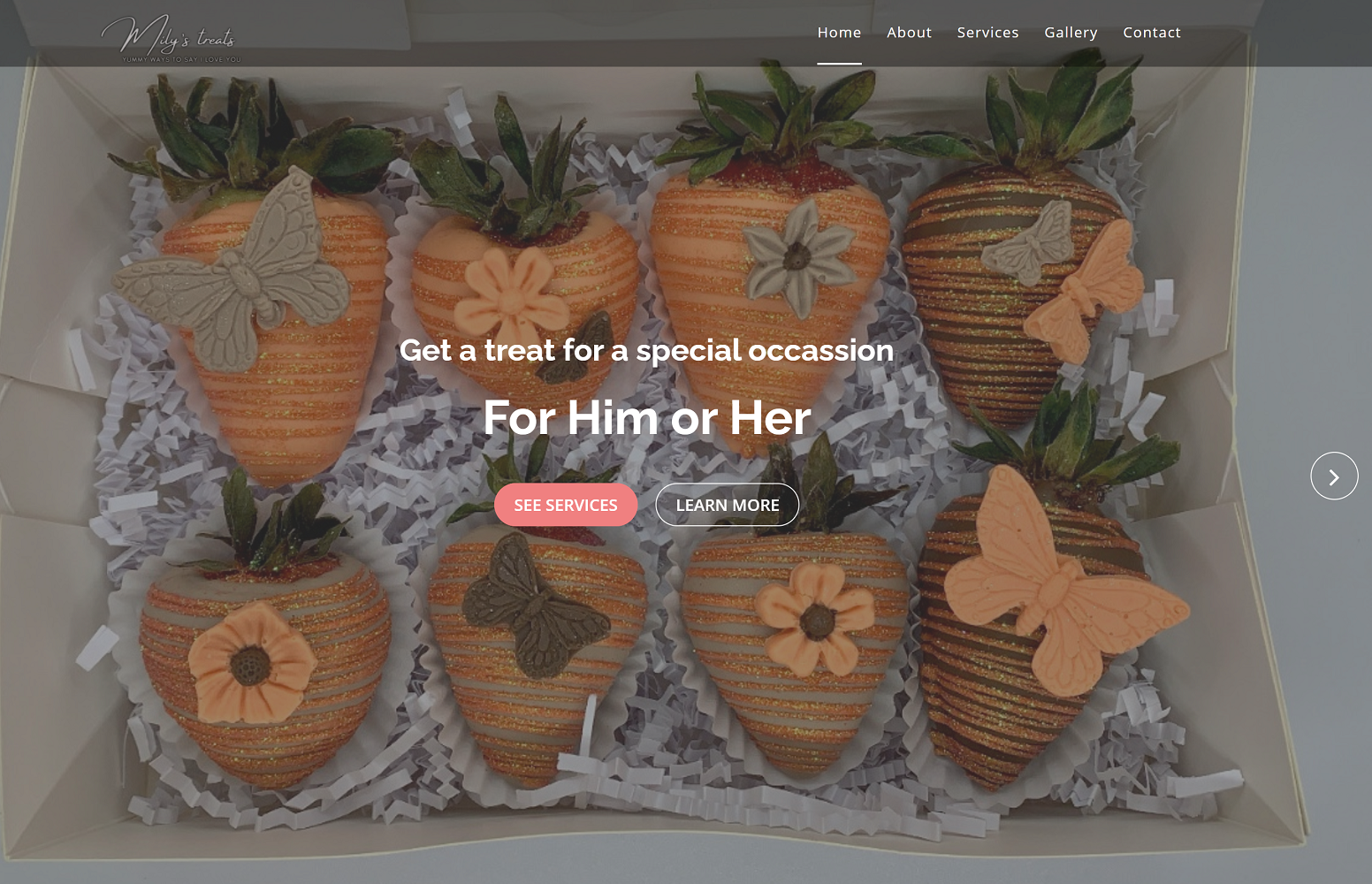Image resolution: width=1372 pixels, height=884 pixels.
Task: Advance to the next slide arrow
Action: point(1334,476)
